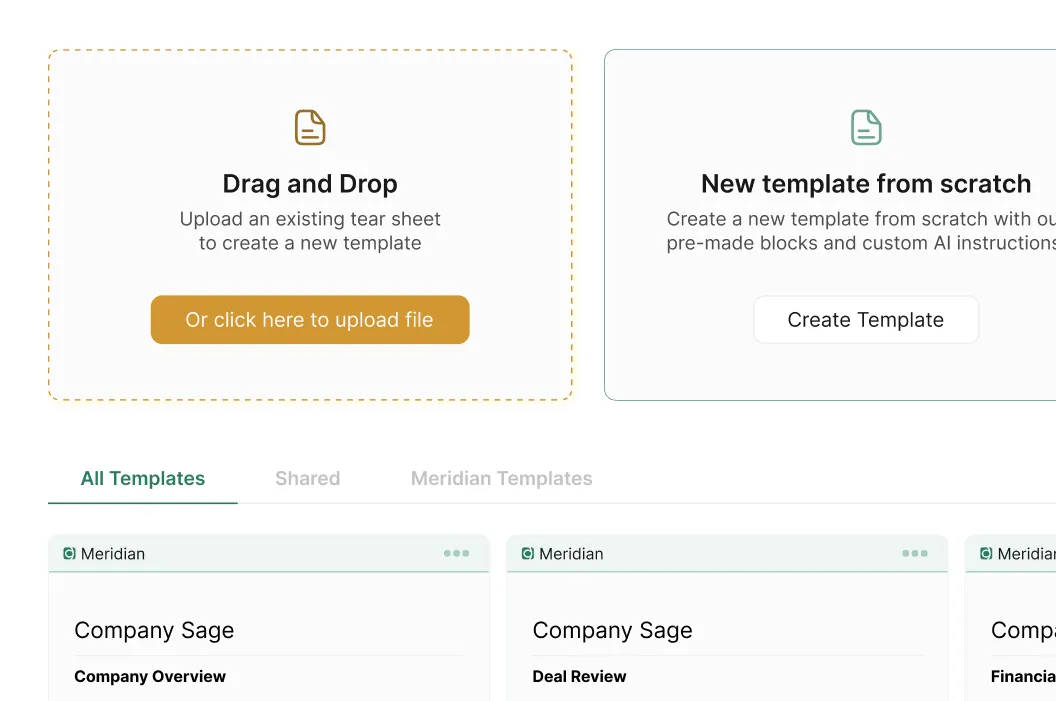Screen dimensions: 1056x701
Task: Click the Company Overview label on the first card
Action: 150,676
